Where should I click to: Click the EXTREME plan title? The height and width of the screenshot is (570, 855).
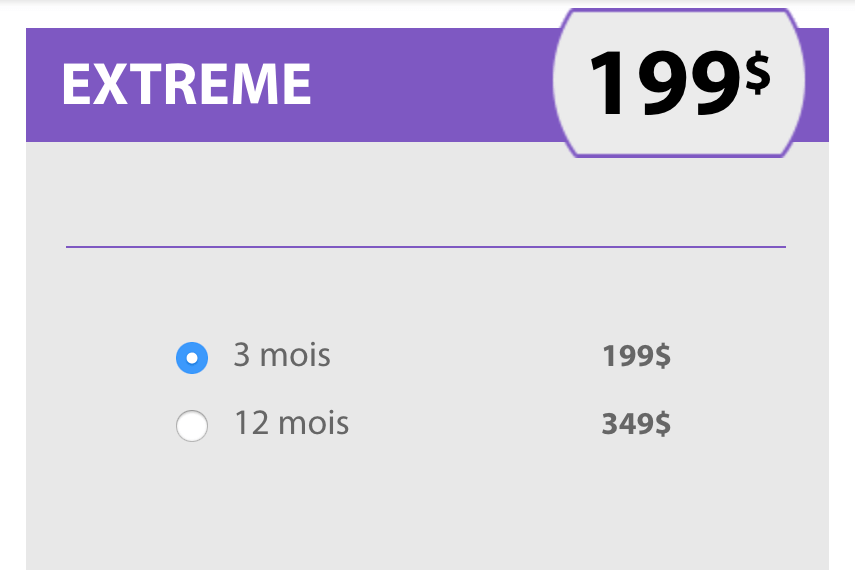pos(186,85)
